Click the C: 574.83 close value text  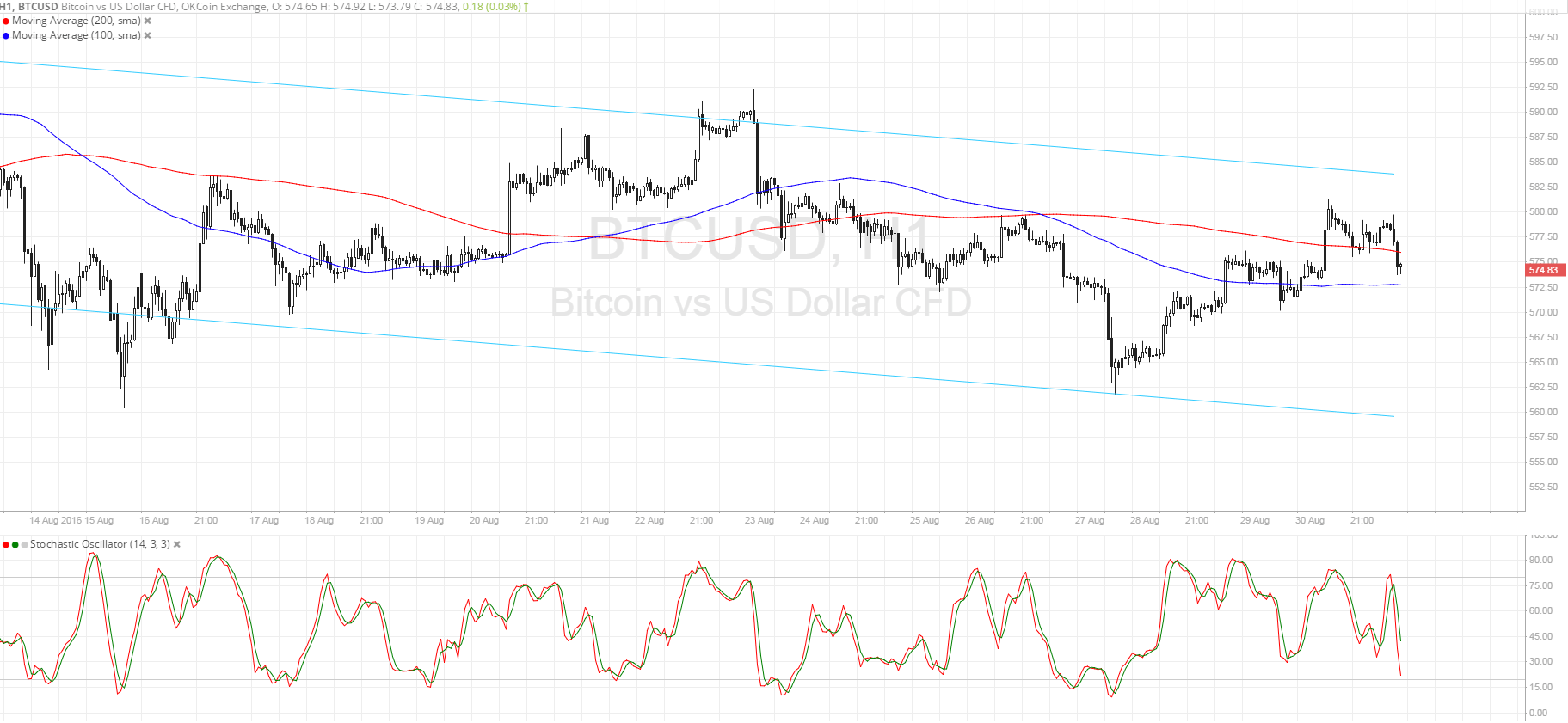435,6
